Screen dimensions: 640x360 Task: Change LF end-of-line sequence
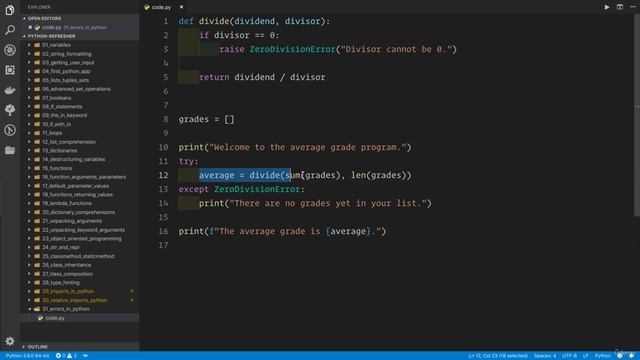[x=585, y=356]
